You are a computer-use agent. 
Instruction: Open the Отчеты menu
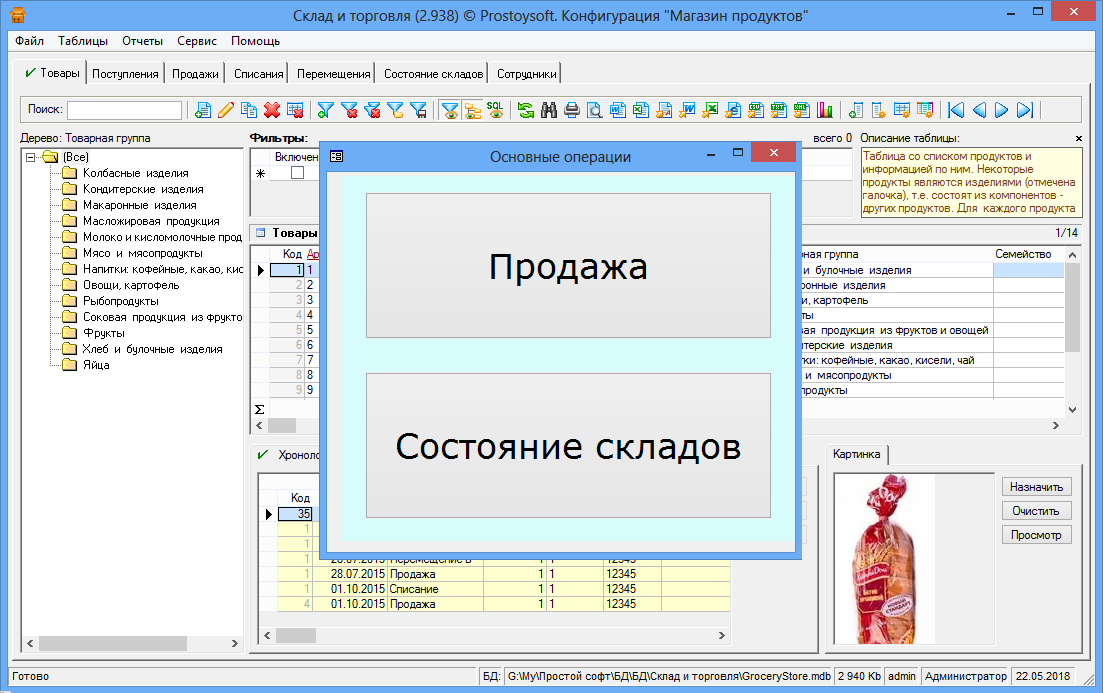tap(142, 41)
